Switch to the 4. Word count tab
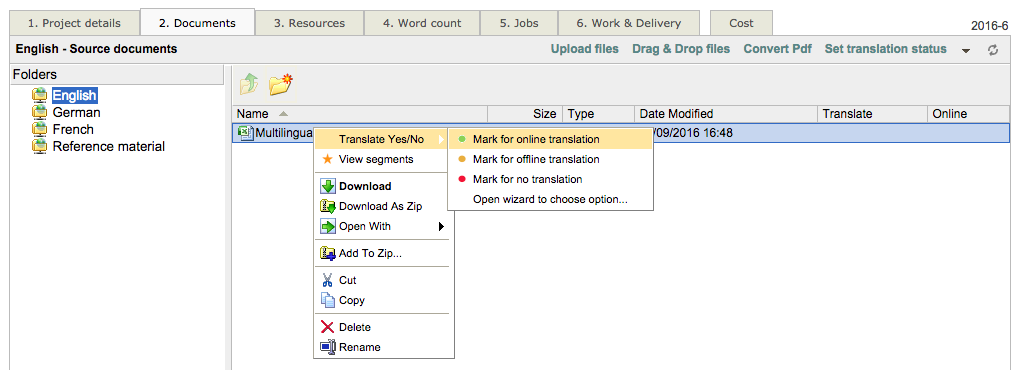The image size is (1019, 370). 422,23
